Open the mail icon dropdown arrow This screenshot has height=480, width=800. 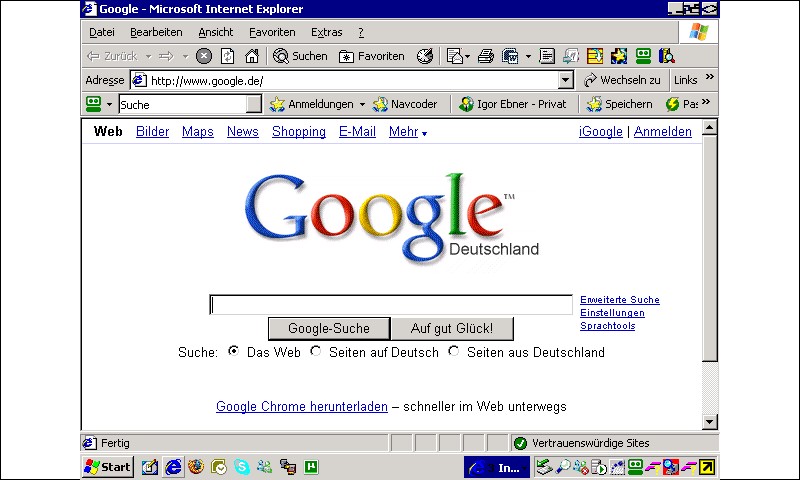[467, 57]
